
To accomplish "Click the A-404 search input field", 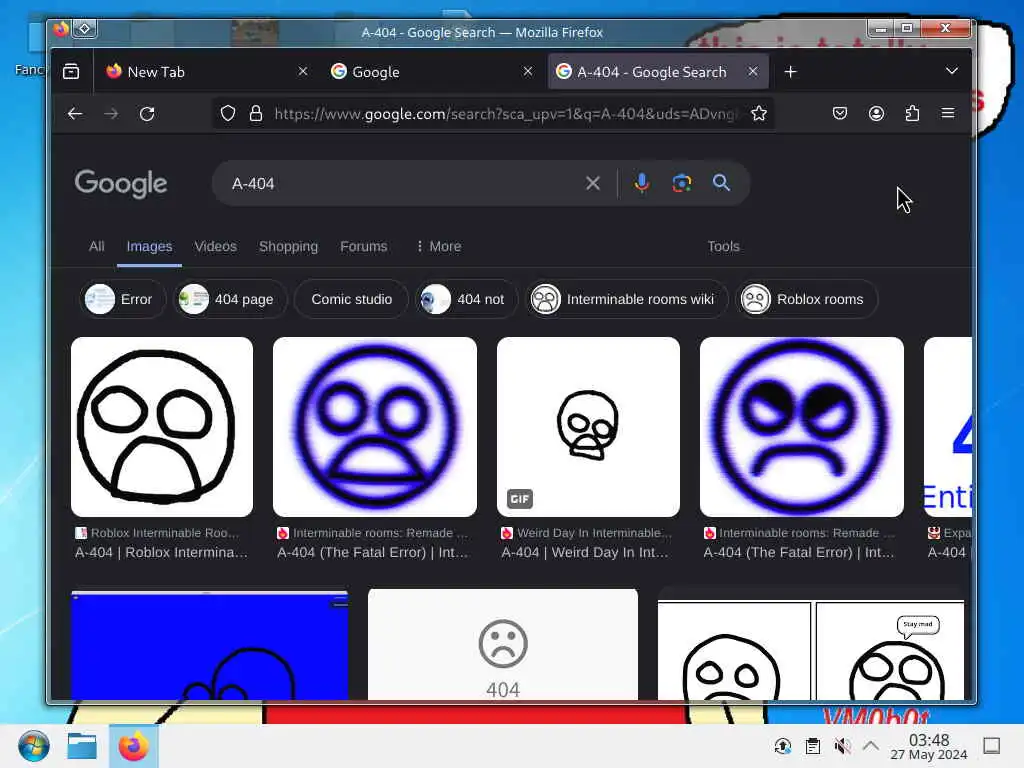I will 402,184.
